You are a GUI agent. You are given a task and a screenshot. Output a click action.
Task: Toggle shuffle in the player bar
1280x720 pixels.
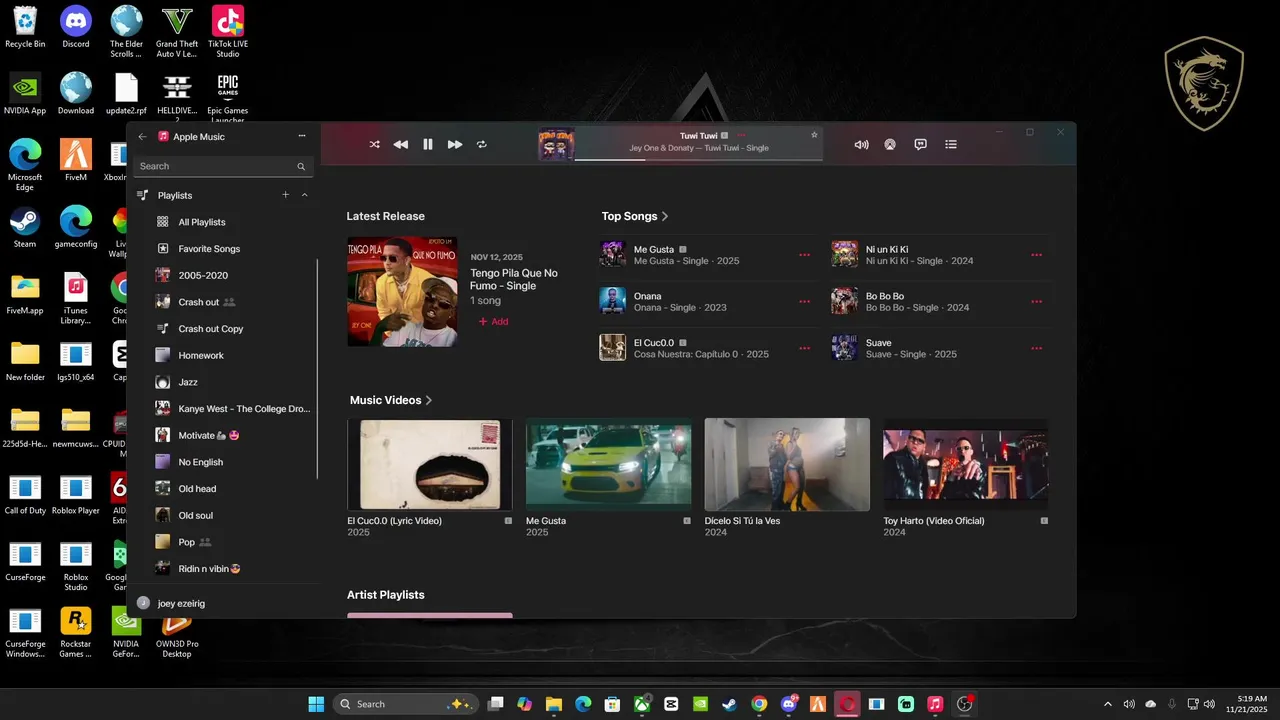pos(374,144)
